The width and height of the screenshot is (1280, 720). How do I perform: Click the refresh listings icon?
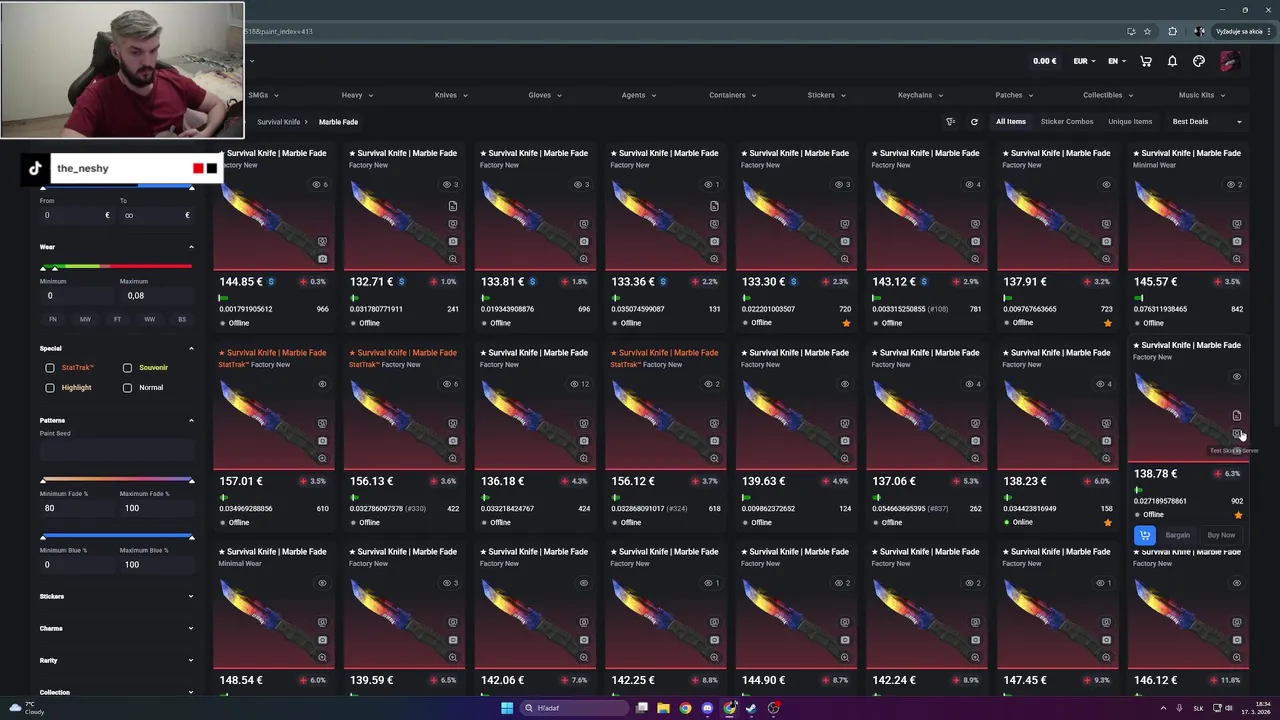[x=974, y=122]
